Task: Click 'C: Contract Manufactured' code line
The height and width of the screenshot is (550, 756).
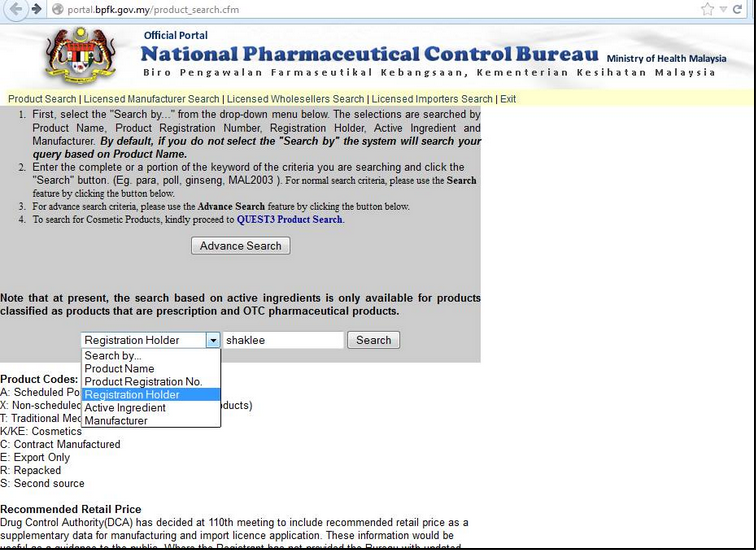Action: 60,444
